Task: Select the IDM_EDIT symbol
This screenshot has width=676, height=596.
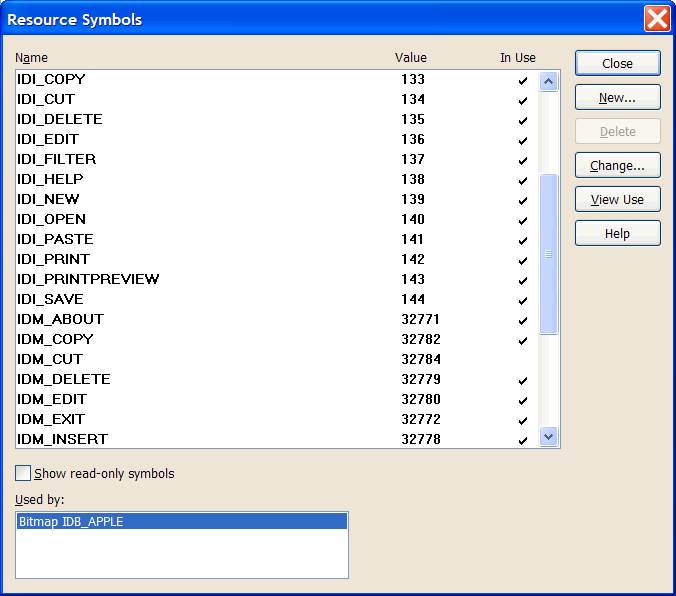Action: pos(277,399)
